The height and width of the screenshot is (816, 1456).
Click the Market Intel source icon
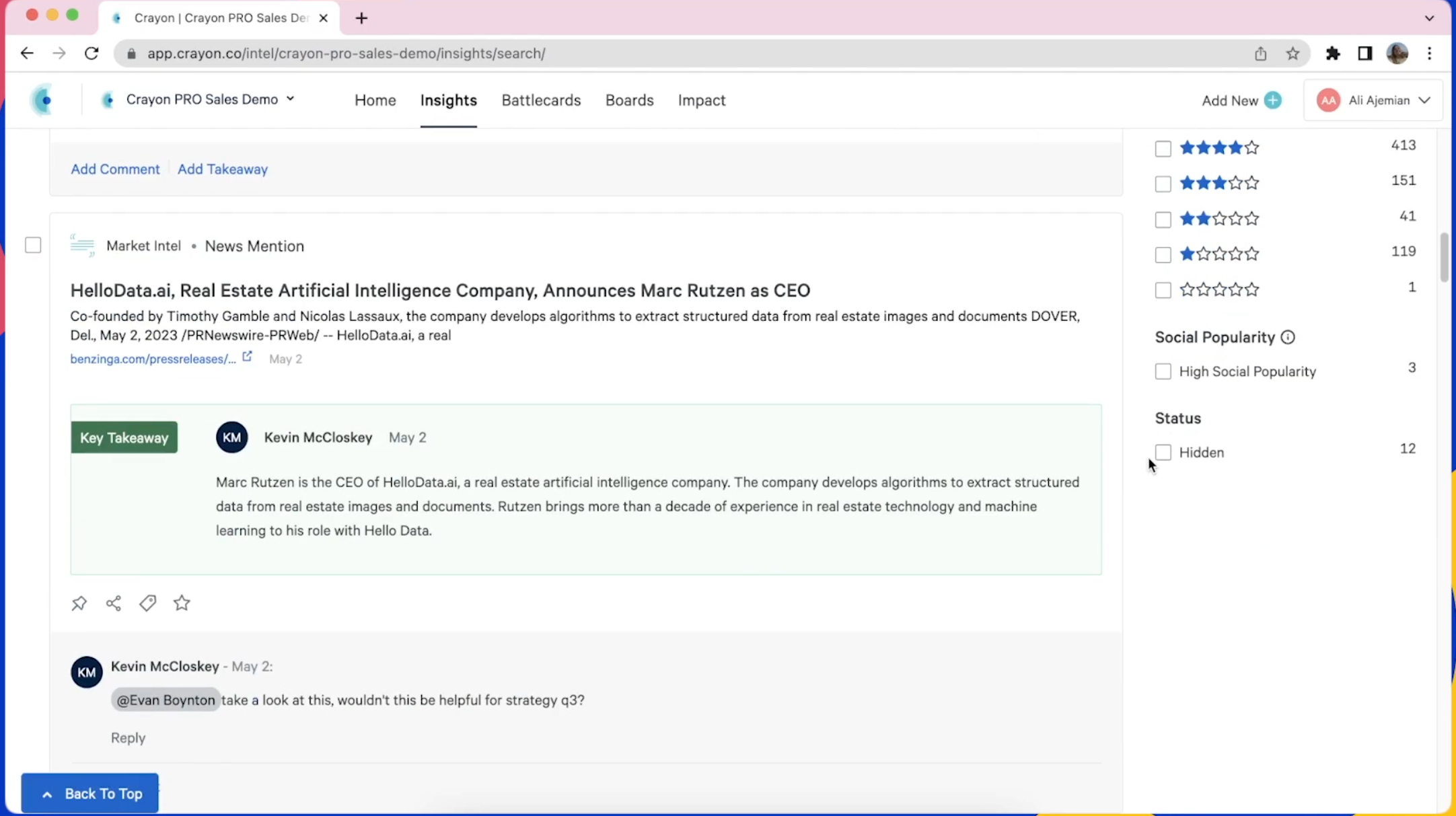coord(83,246)
